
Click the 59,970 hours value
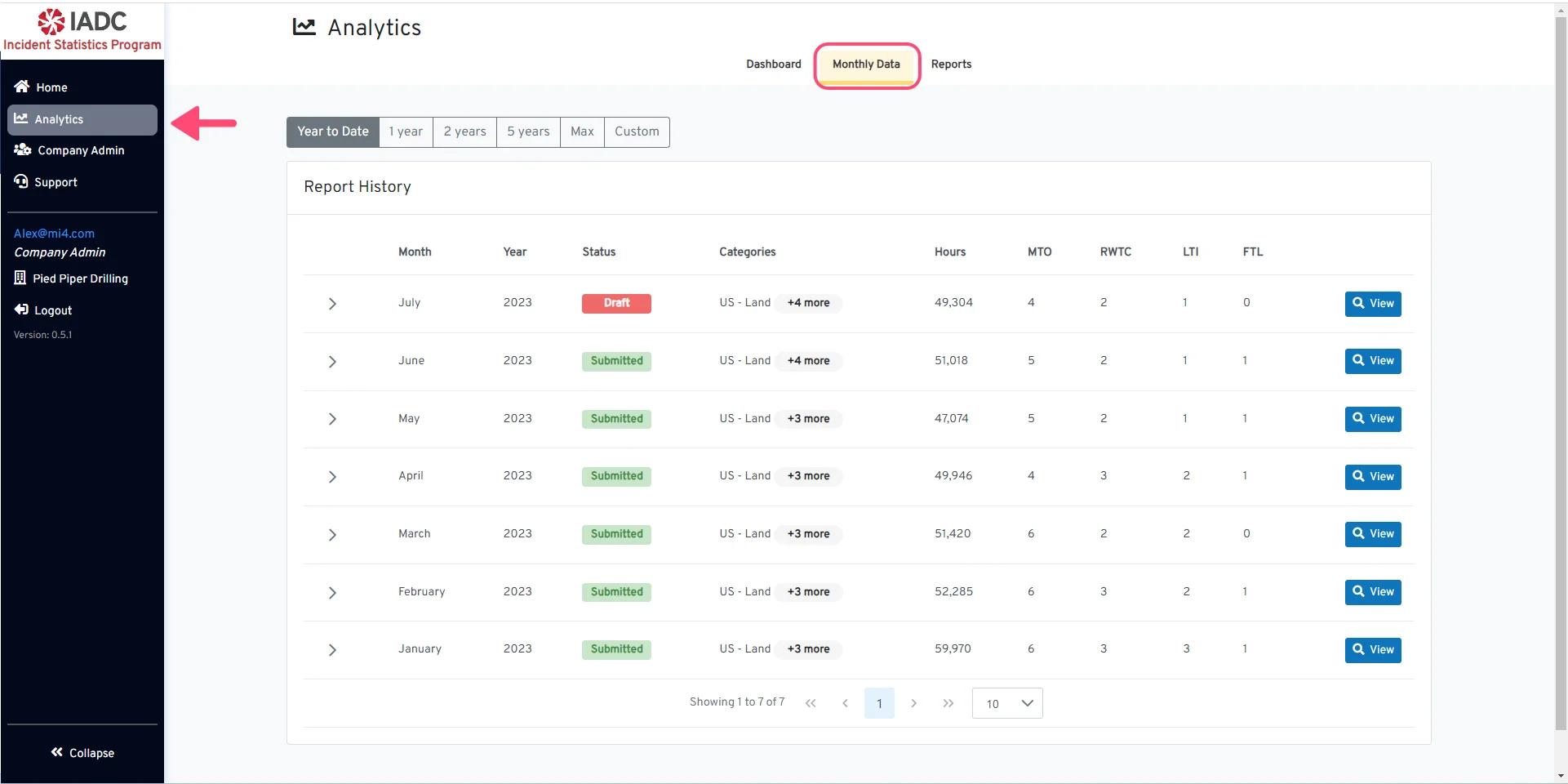[x=953, y=649]
